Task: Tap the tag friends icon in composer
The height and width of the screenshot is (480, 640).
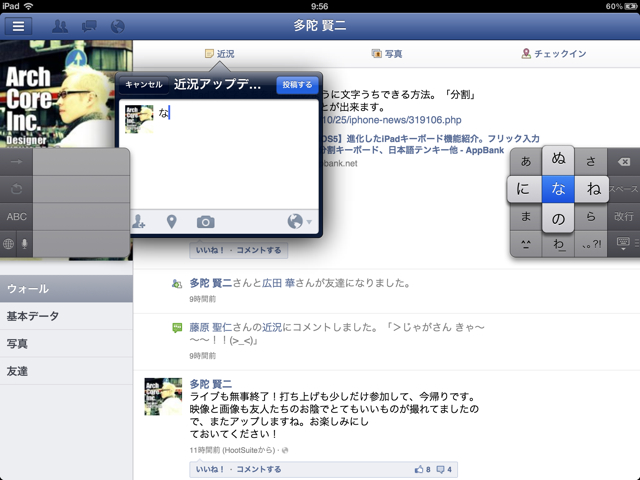Action: (138, 222)
